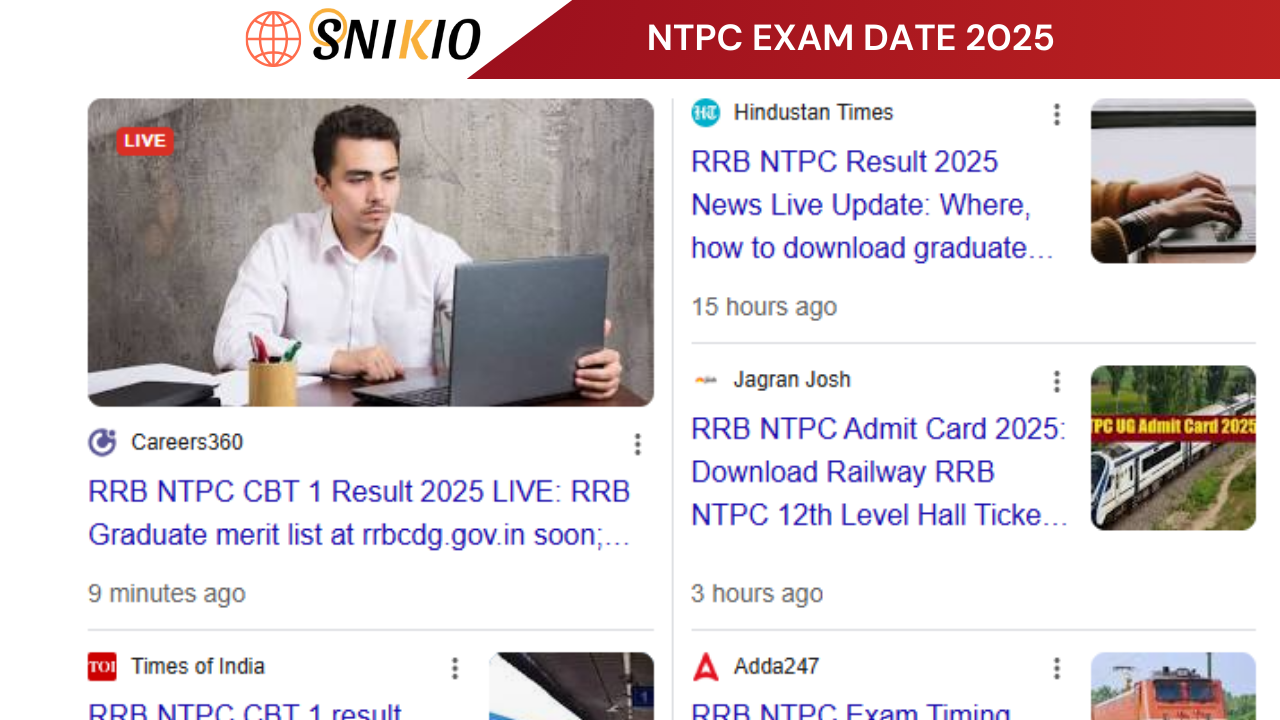Click the Hindustan Times source name
This screenshot has height=720, width=1280.
(x=813, y=113)
